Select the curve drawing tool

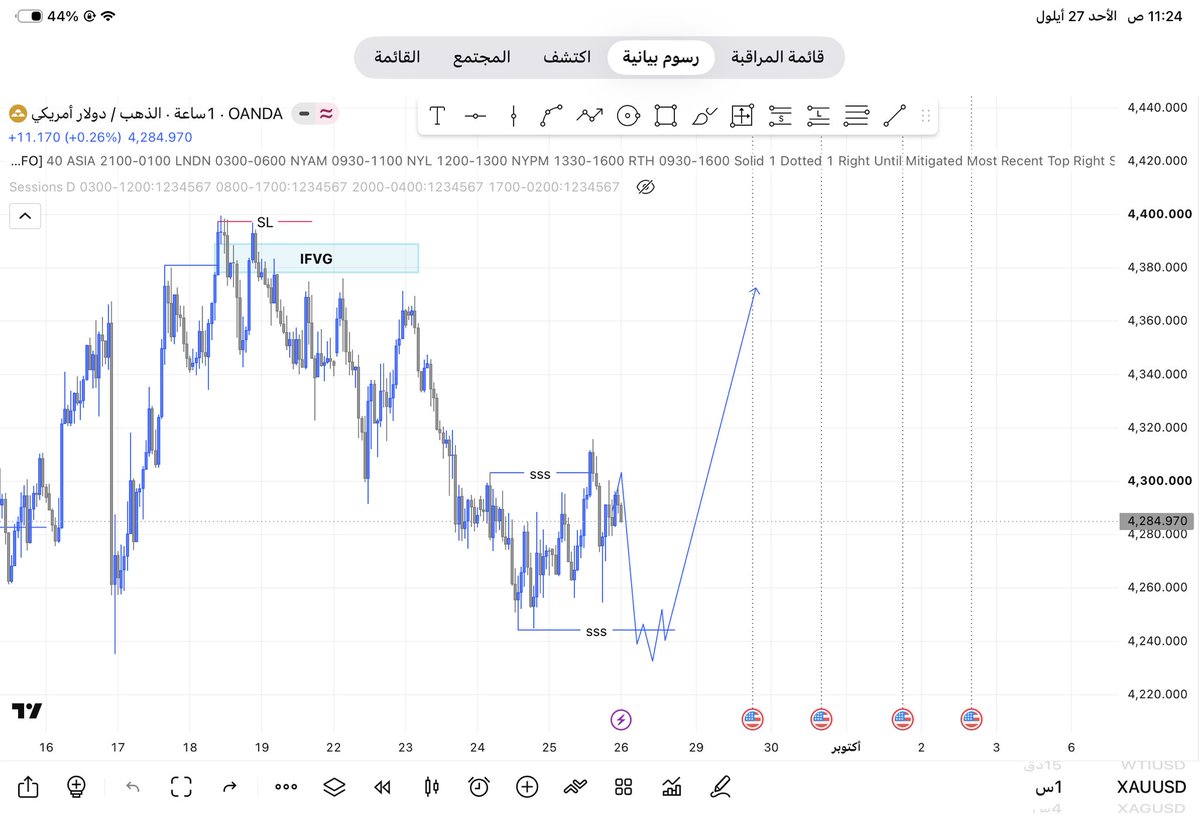(551, 115)
